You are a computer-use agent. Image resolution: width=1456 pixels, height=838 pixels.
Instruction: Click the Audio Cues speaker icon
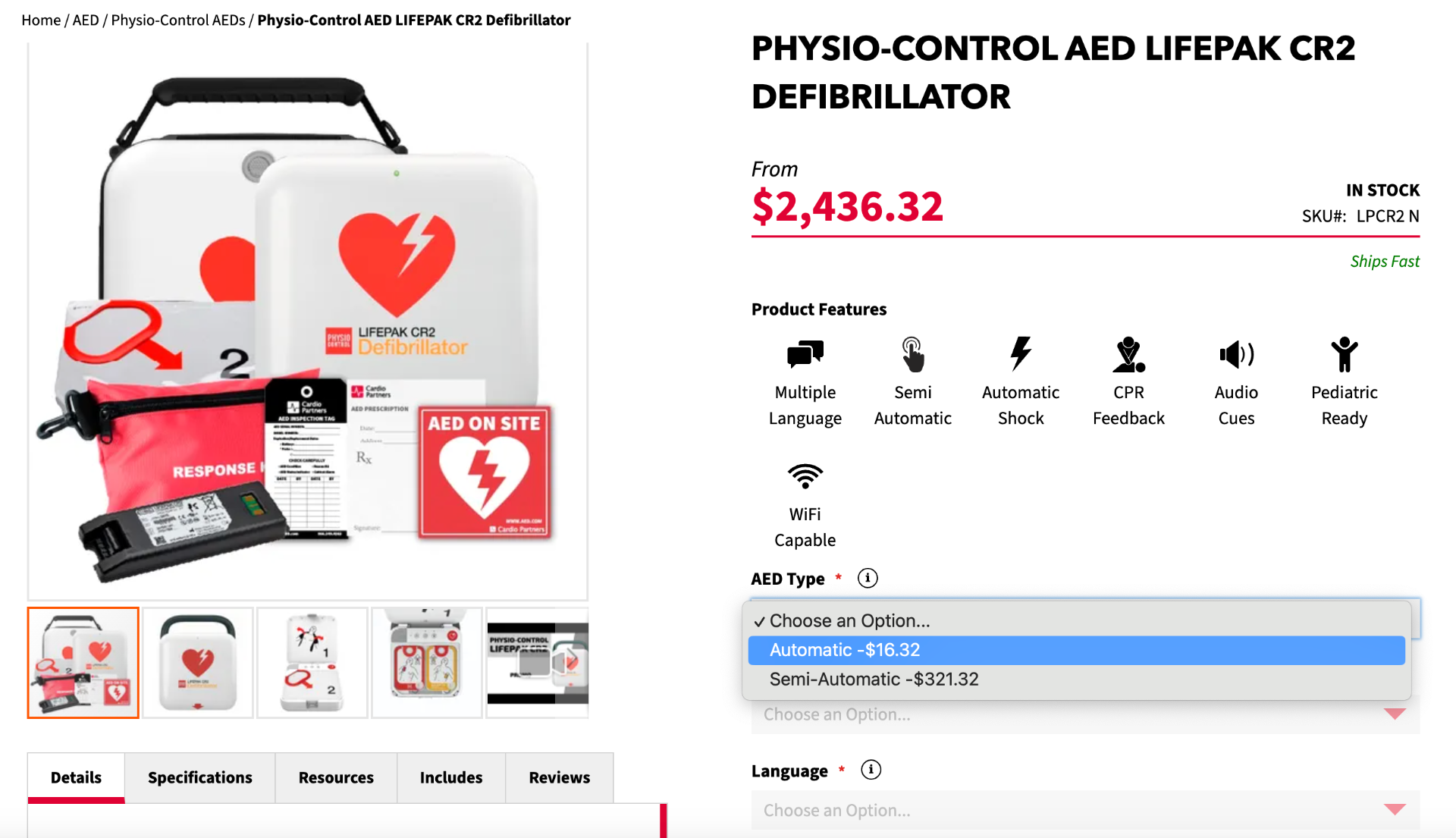point(1236,354)
